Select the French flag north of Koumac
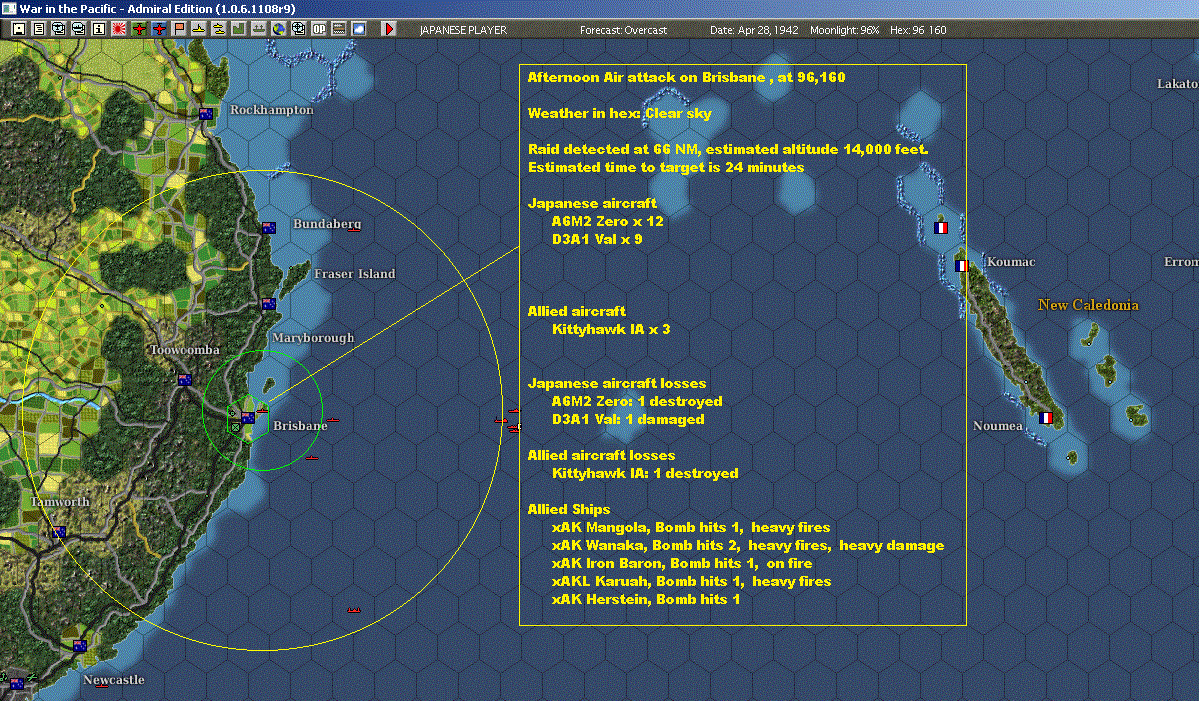Viewport: 1199px width, 701px height. [941, 228]
